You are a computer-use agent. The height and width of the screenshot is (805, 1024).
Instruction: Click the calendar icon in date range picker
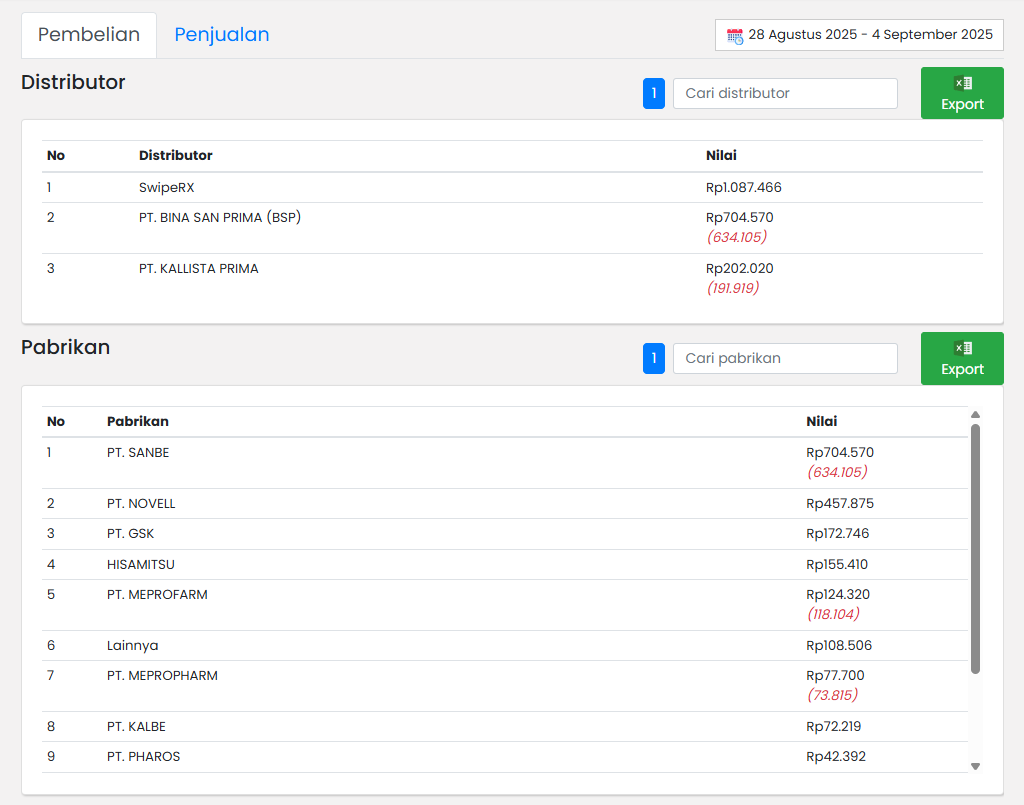tap(734, 35)
